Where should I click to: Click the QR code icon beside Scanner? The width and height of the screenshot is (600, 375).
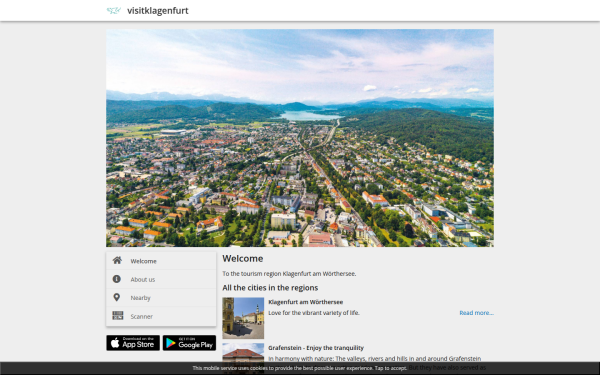click(117, 316)
